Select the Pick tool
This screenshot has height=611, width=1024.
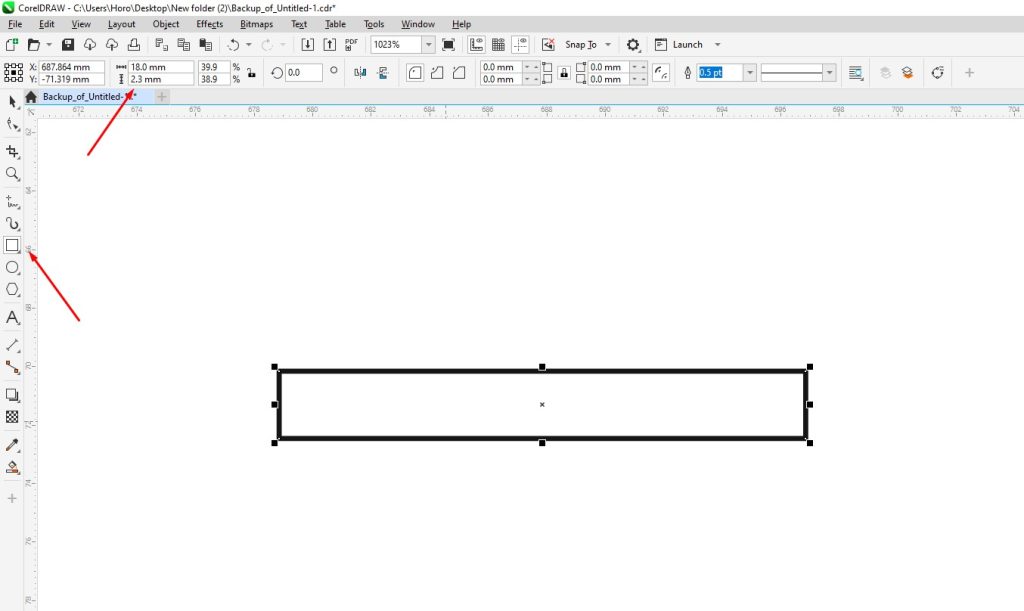click(13, 102)
